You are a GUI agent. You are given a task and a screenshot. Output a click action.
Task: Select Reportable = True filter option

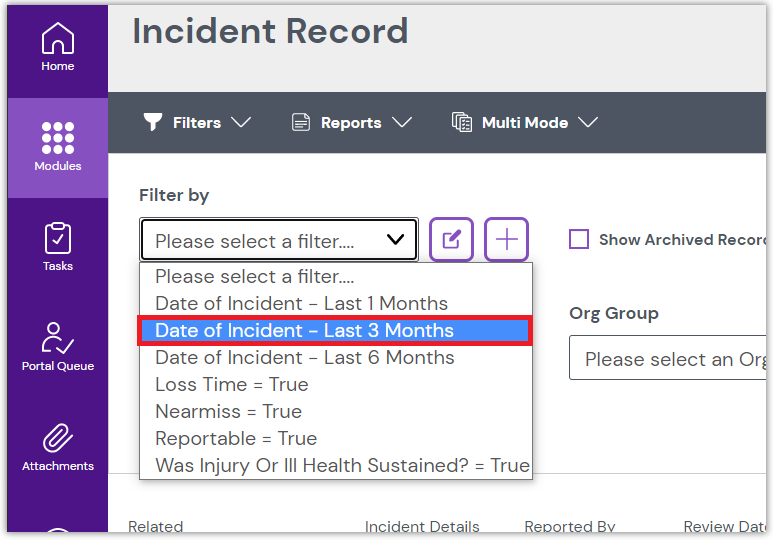[236, 439]
